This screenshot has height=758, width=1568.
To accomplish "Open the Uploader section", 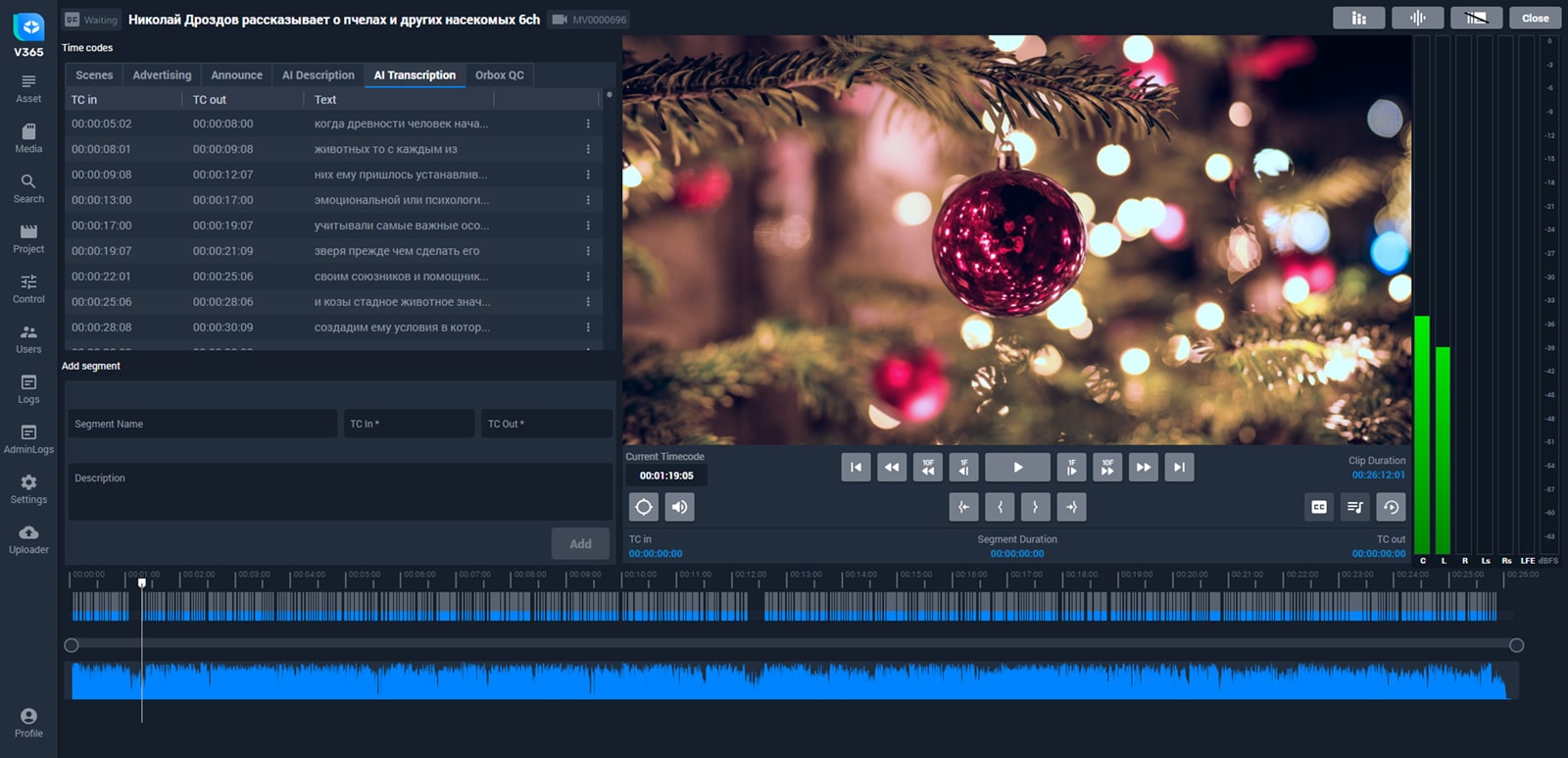I will pos(28,539).
